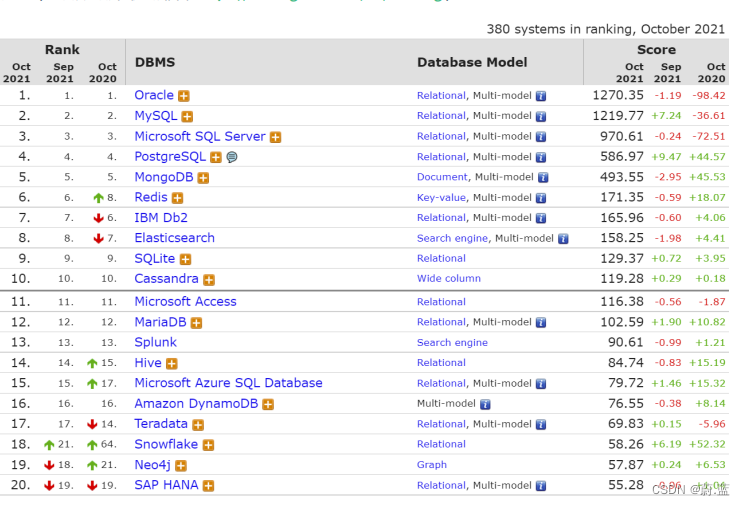Click the plus icon next to Hive

coord(172,364)
